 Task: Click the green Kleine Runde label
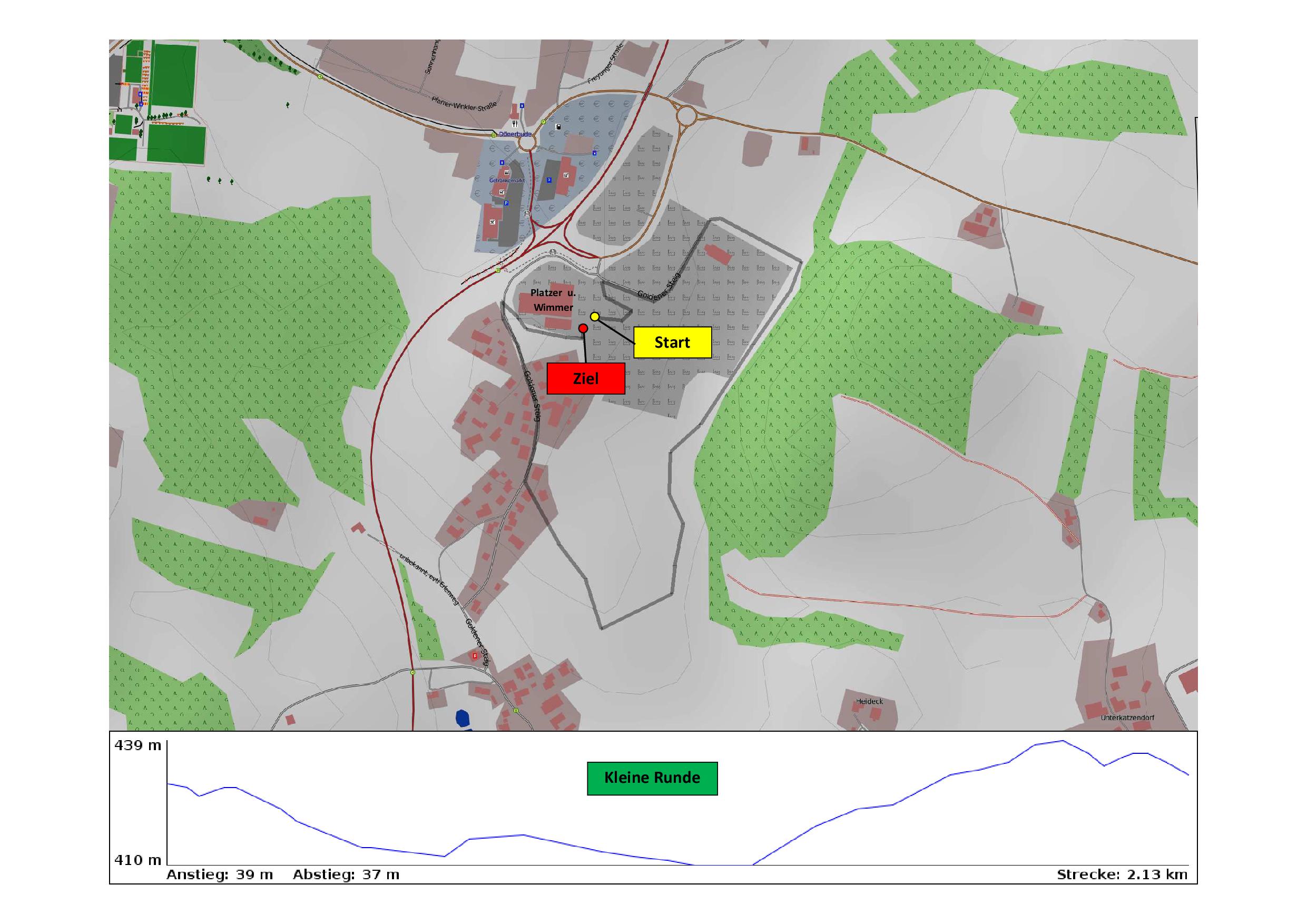click(652, 778)
